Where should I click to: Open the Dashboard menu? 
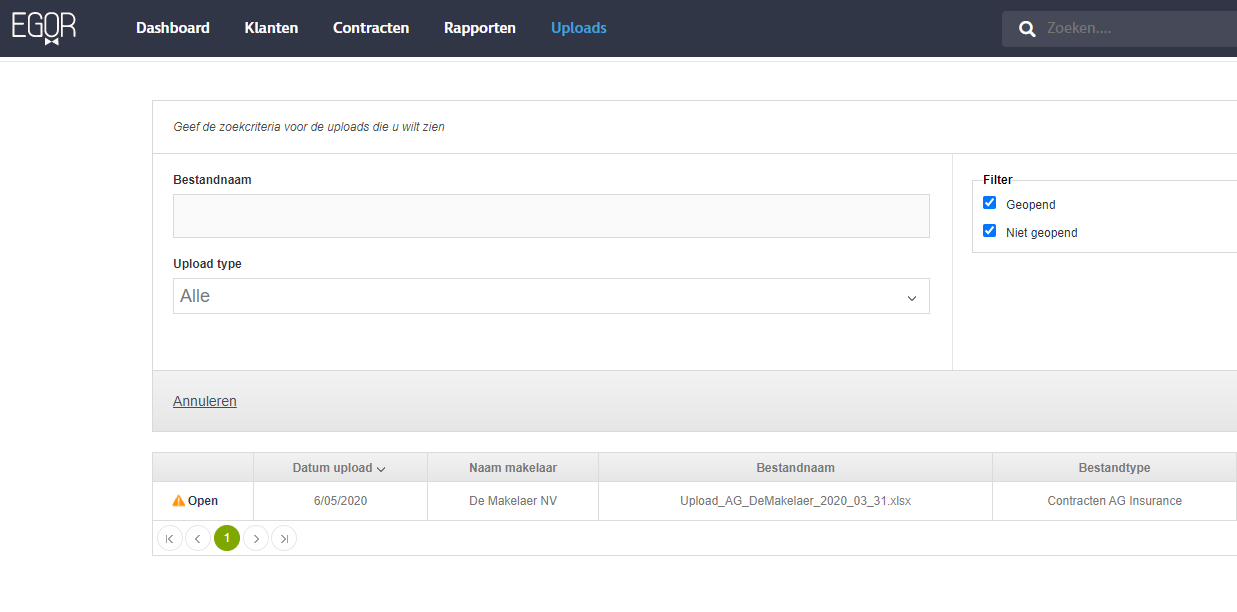point(173,28)
